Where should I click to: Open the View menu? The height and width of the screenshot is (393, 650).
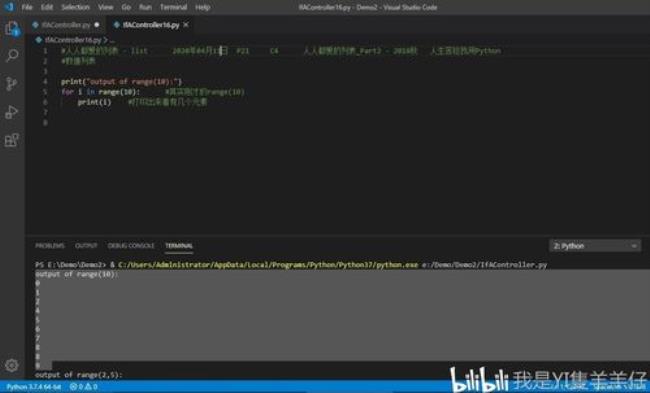(106, 7)
